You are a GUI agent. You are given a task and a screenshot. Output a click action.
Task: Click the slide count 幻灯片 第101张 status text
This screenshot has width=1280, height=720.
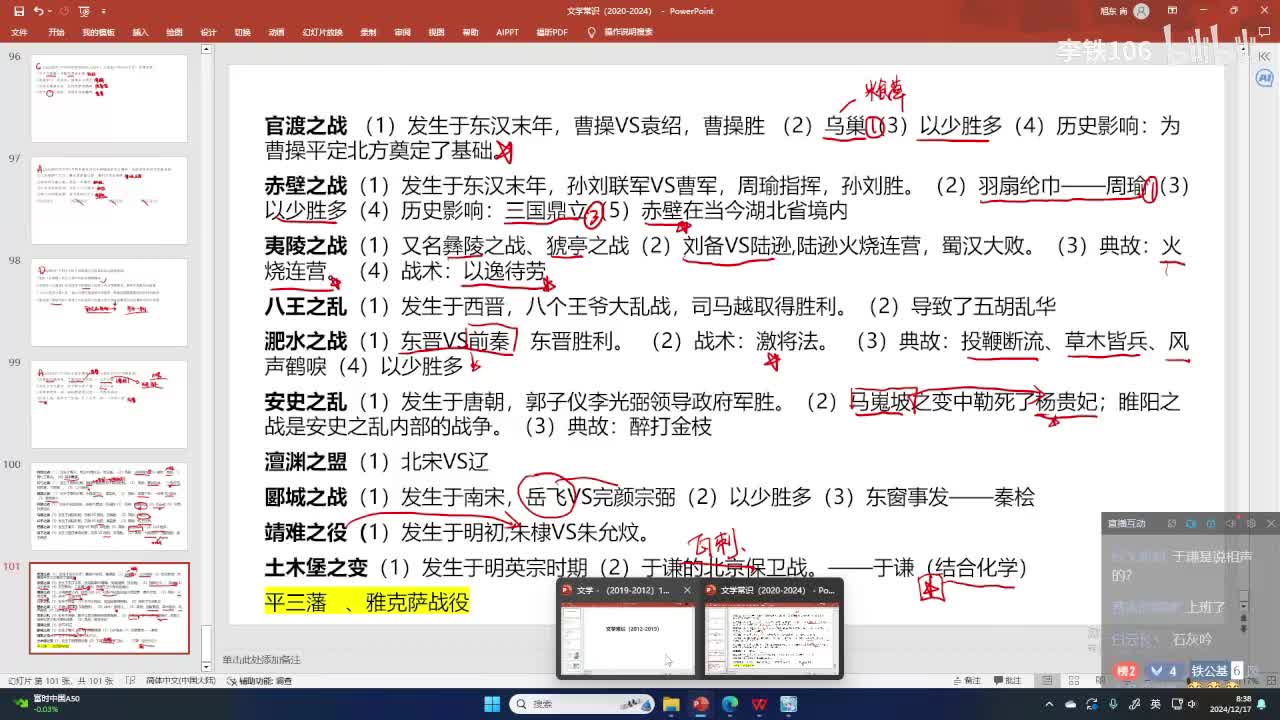pyautogui.click(x=60, y=680)
